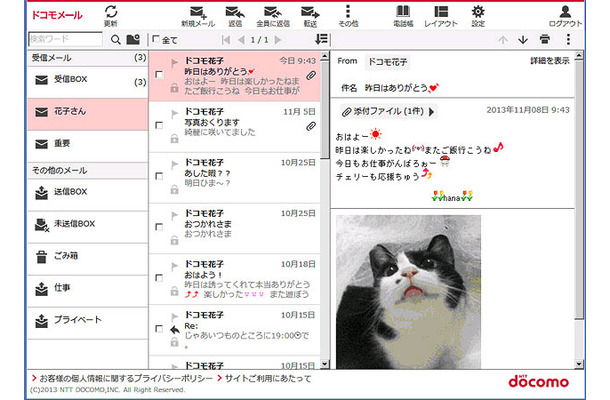
Task: Open the 電話帳 address book
Action: (x=403, y=16)
